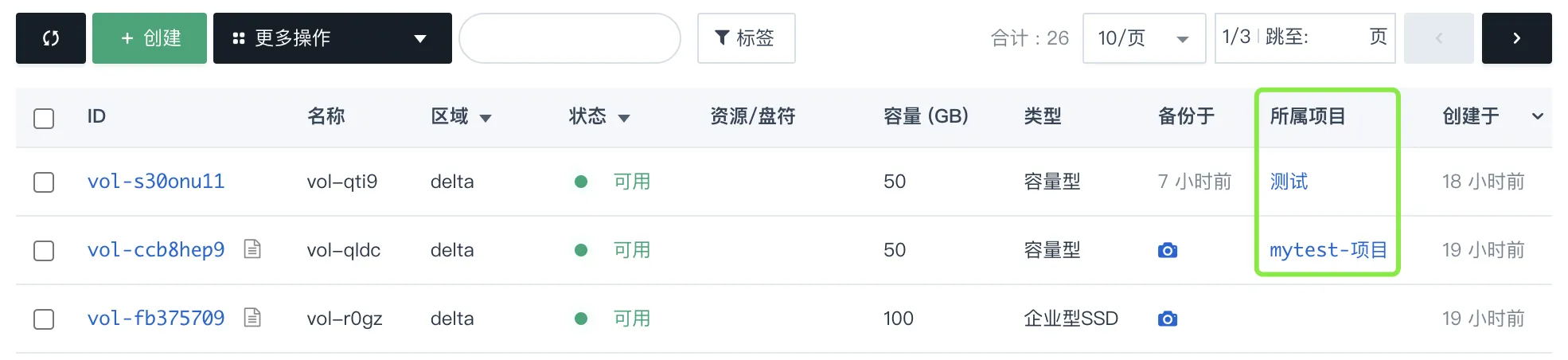This screenshot has height=360, width=1568.
Task: Click the refresh icon button
Action: click(x=51, y=38)
